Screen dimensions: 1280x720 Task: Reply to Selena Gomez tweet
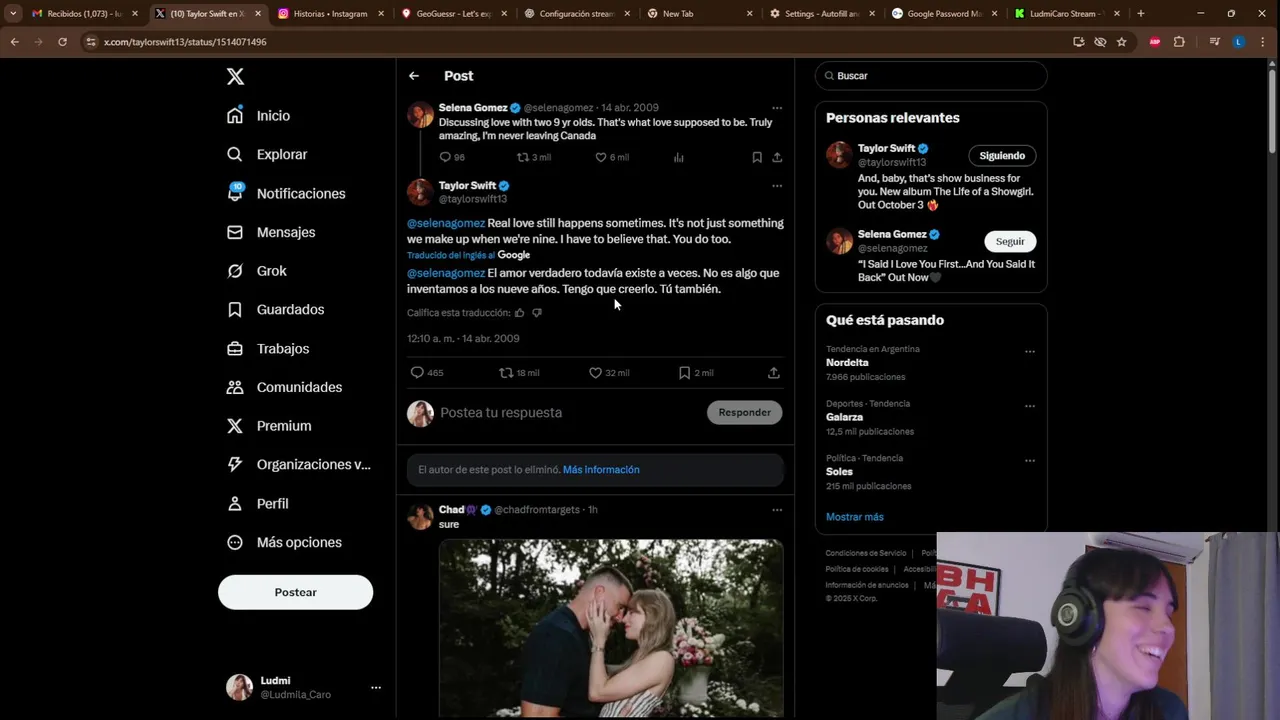tap(452, 157)
